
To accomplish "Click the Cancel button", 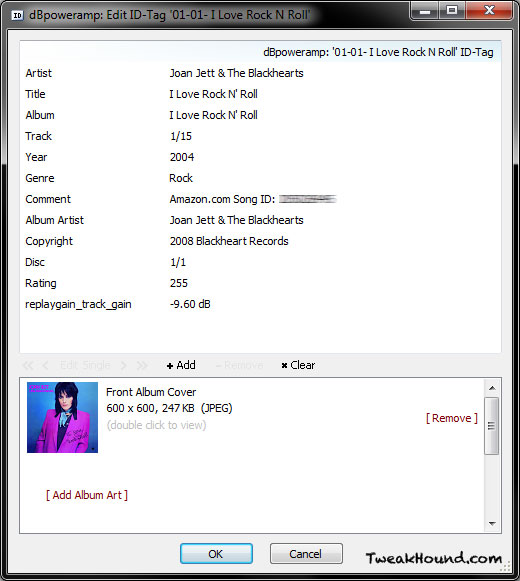I will coord(306,554).
